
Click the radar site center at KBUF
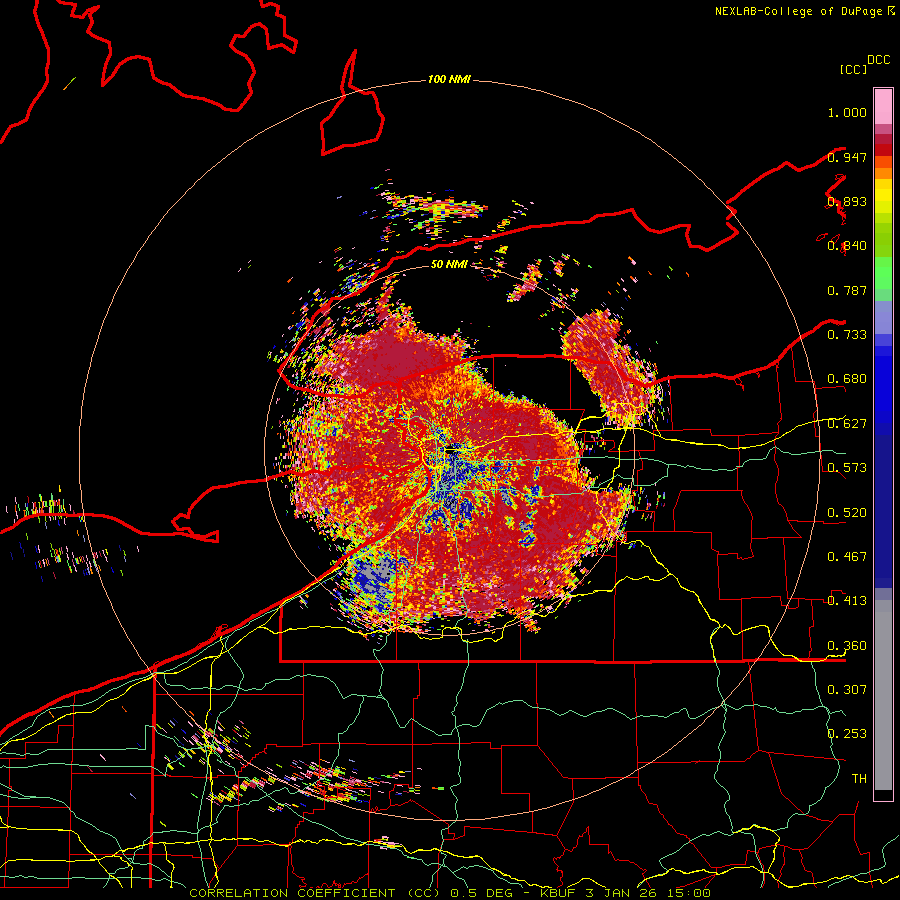click(x=449, y=451)
